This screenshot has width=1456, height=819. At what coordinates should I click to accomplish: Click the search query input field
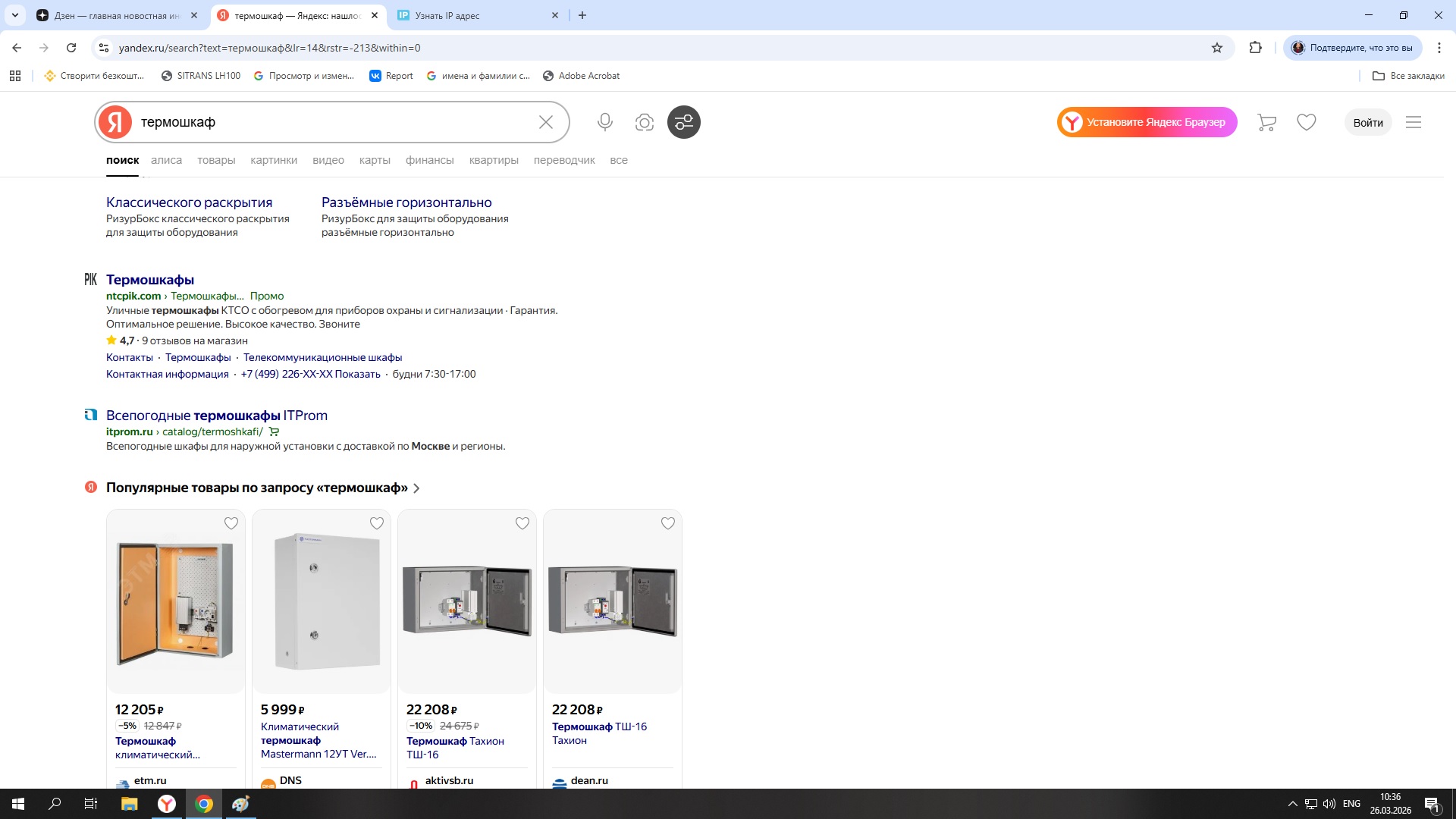pos(334,122)
